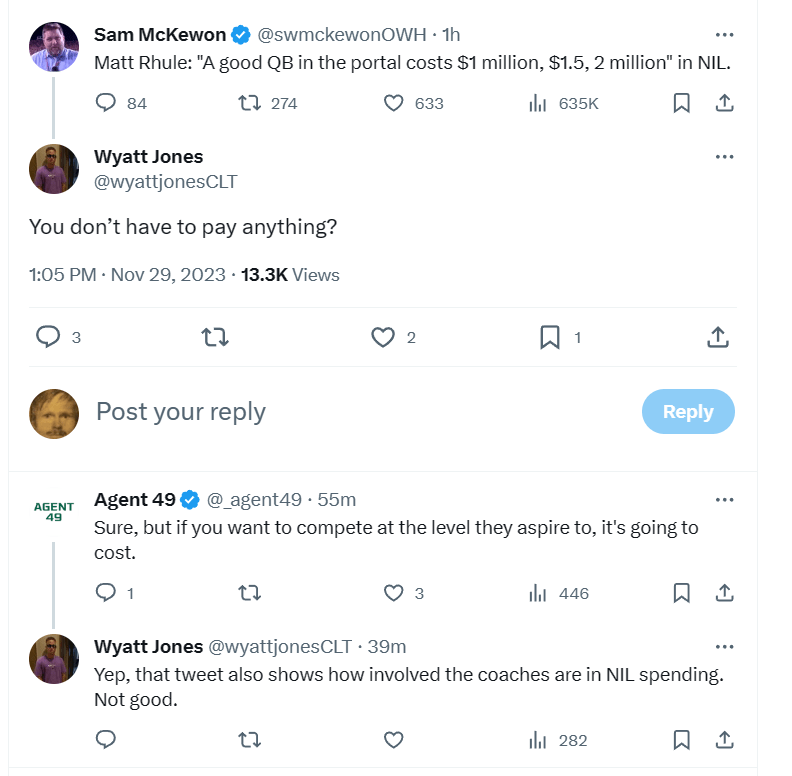Open more options menu on Agent 49's reply

coord(725,499)
